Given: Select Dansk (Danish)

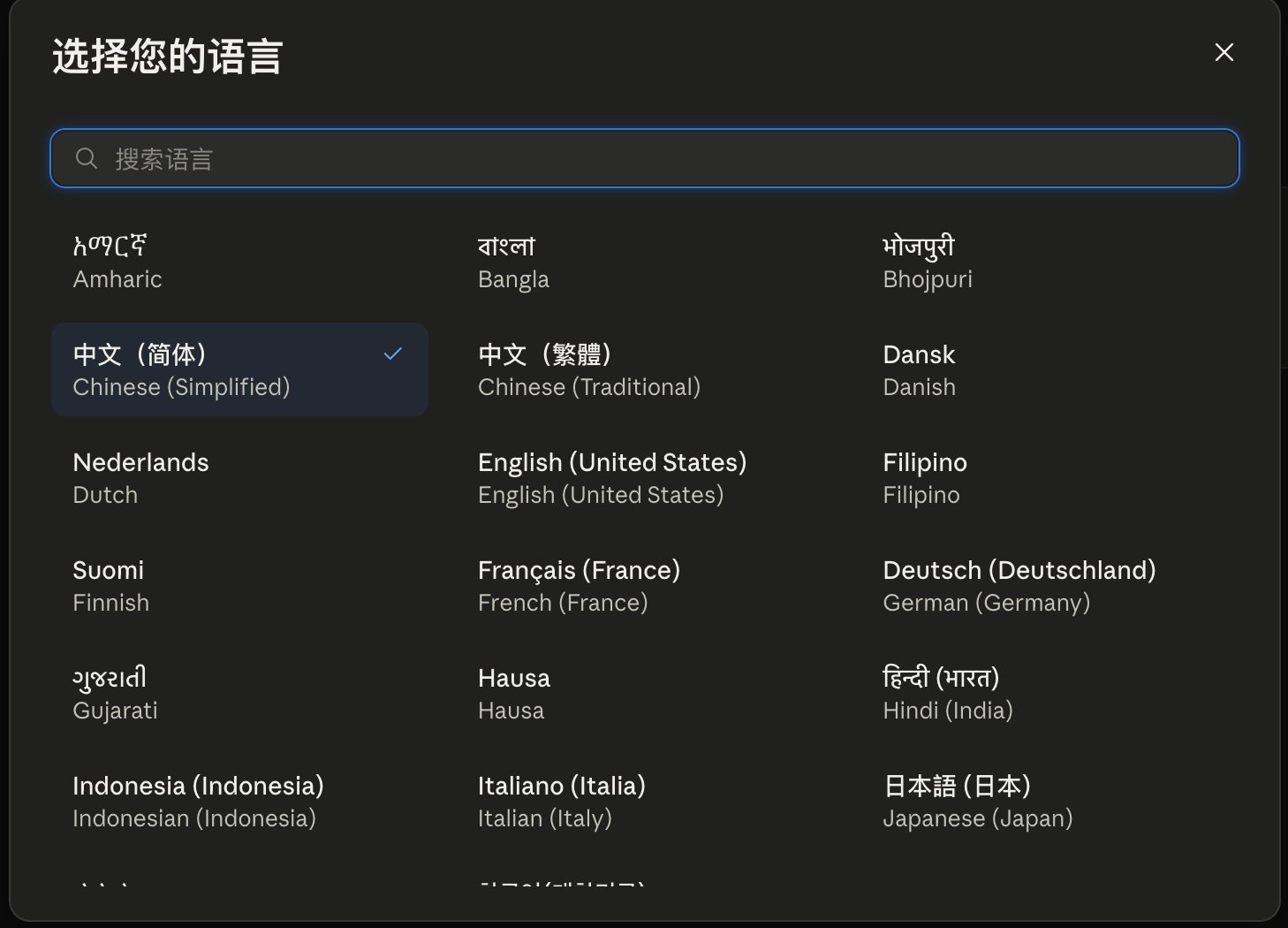Looking at the screenshot, I should (1049, 369).
